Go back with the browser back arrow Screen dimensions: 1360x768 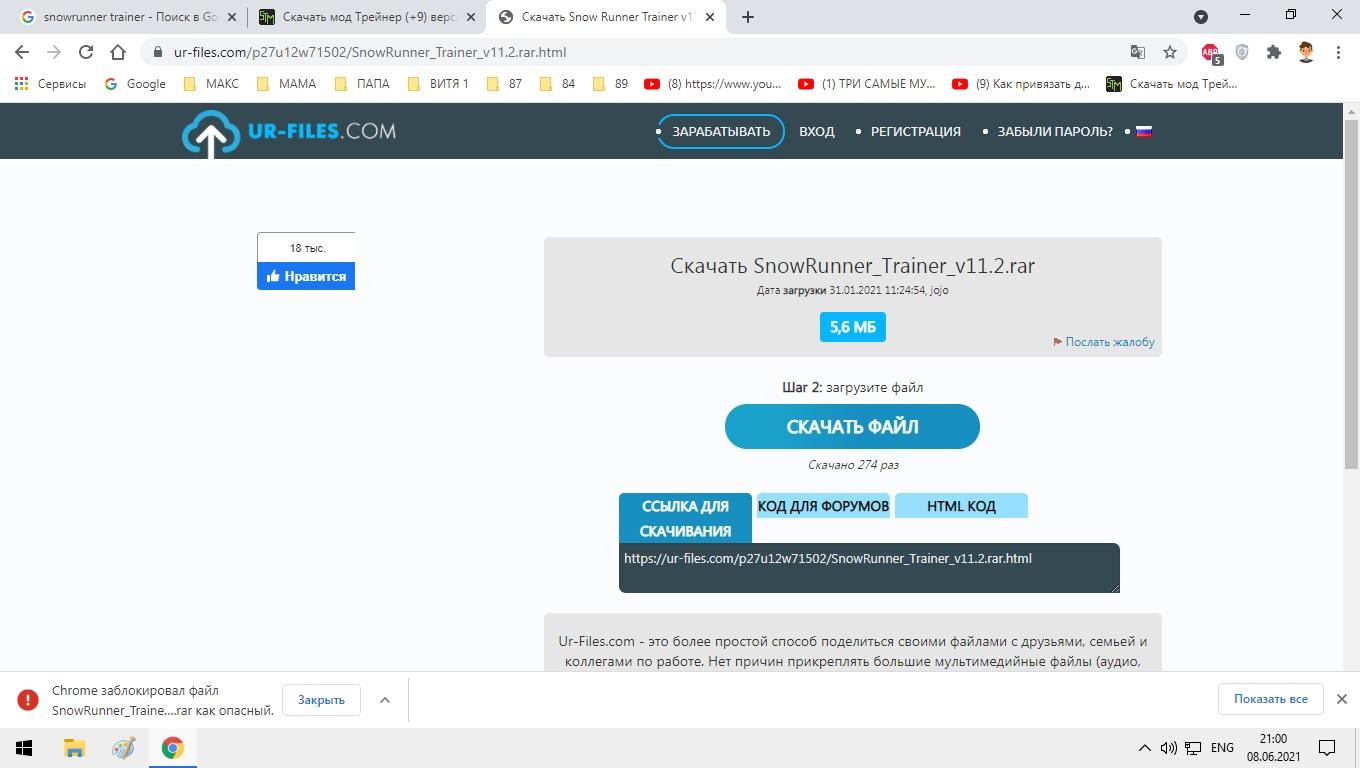22,52
